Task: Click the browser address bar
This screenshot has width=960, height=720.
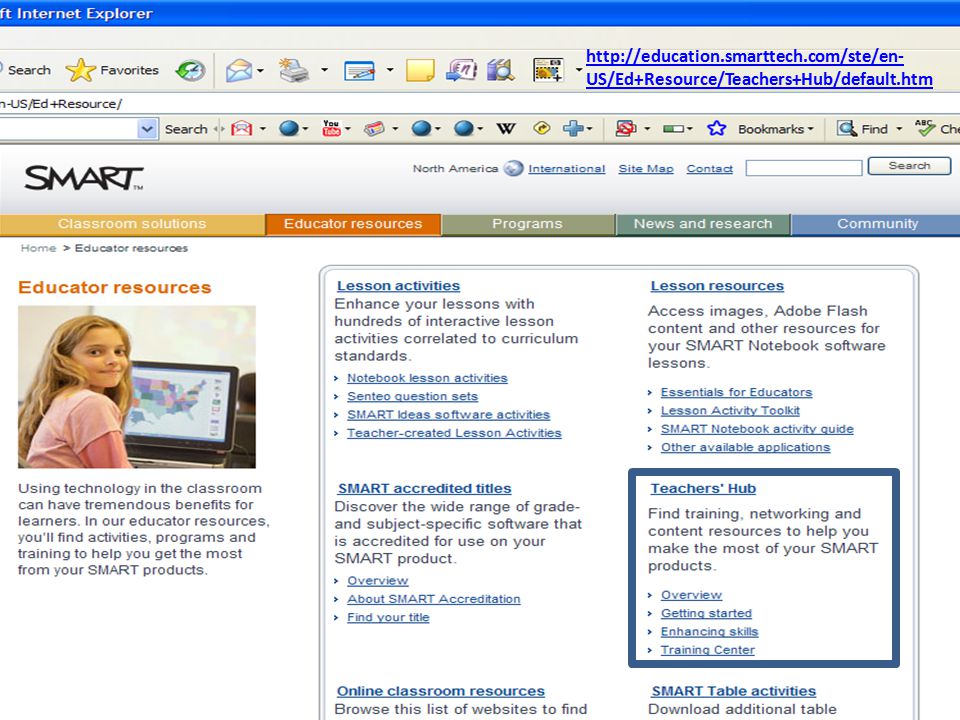Action: (x=480, y=103)
